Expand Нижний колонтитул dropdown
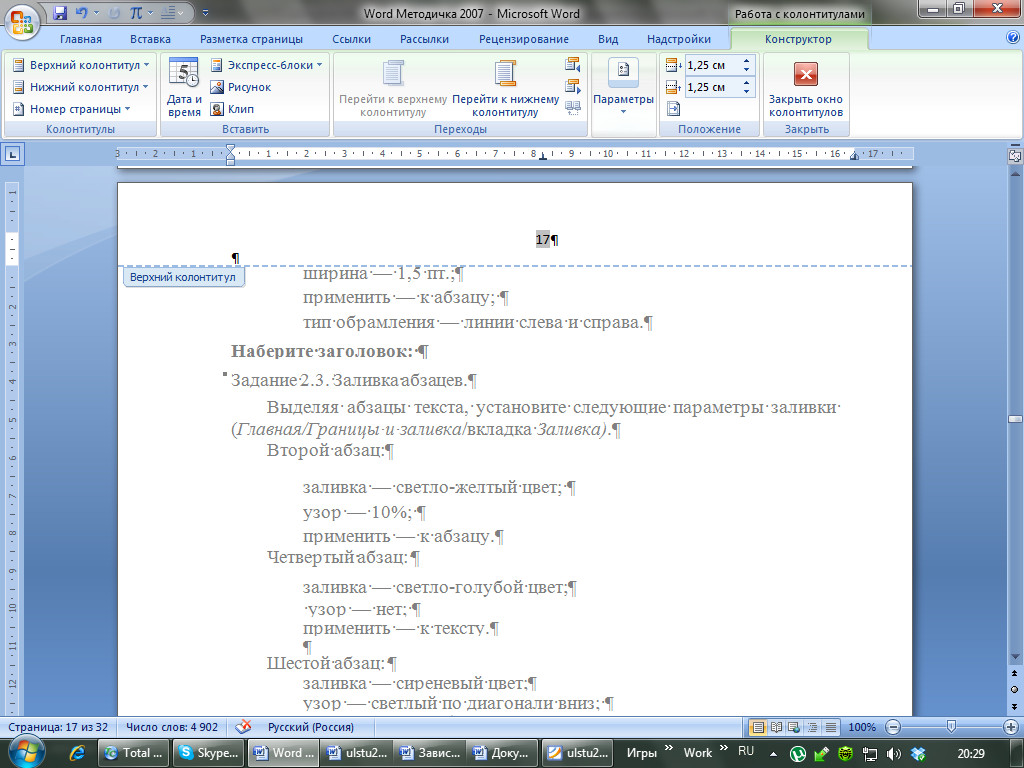Screen dimensions: 1024x768 click(x=81, y=87)
